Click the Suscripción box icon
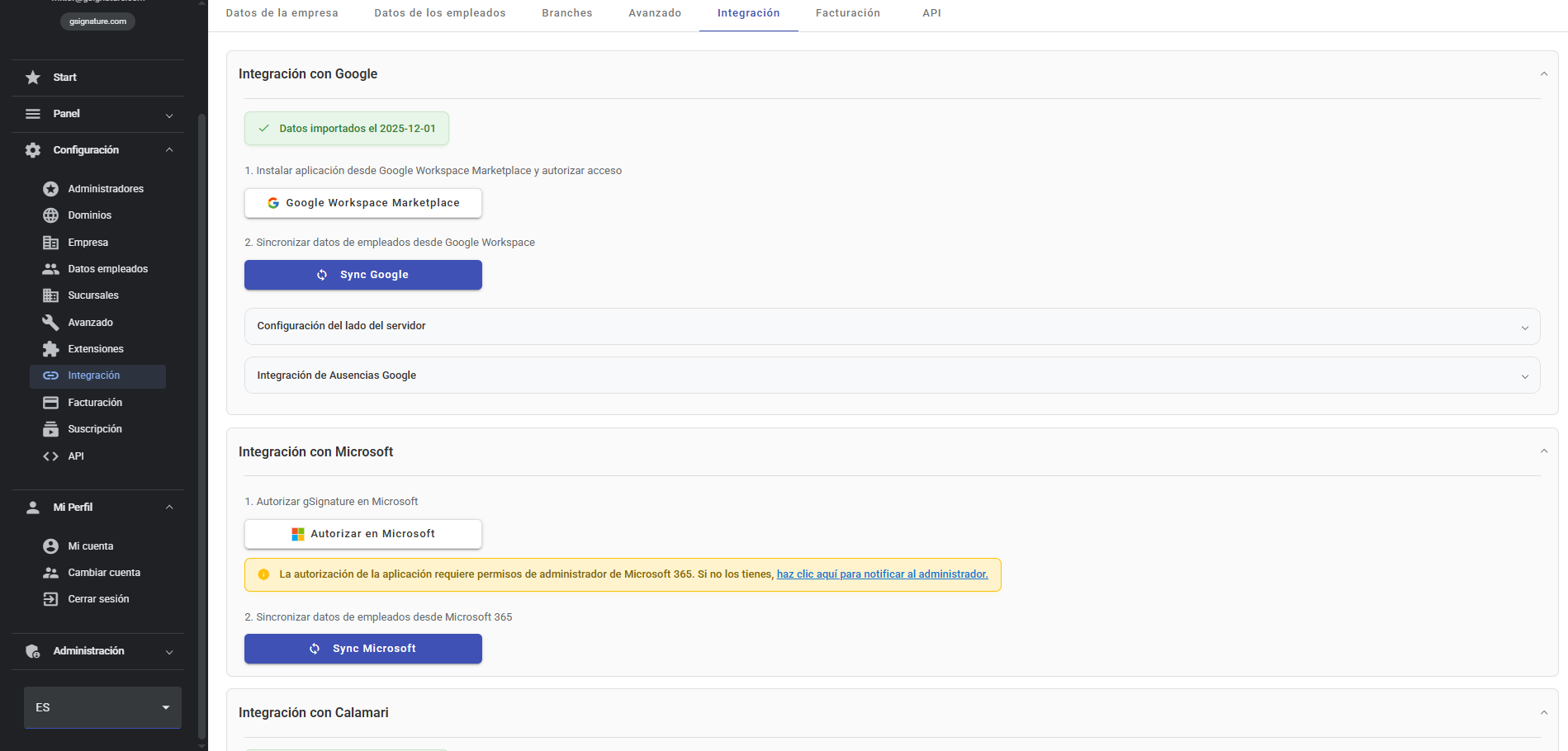1568x751 pixels. pos(50,429)
